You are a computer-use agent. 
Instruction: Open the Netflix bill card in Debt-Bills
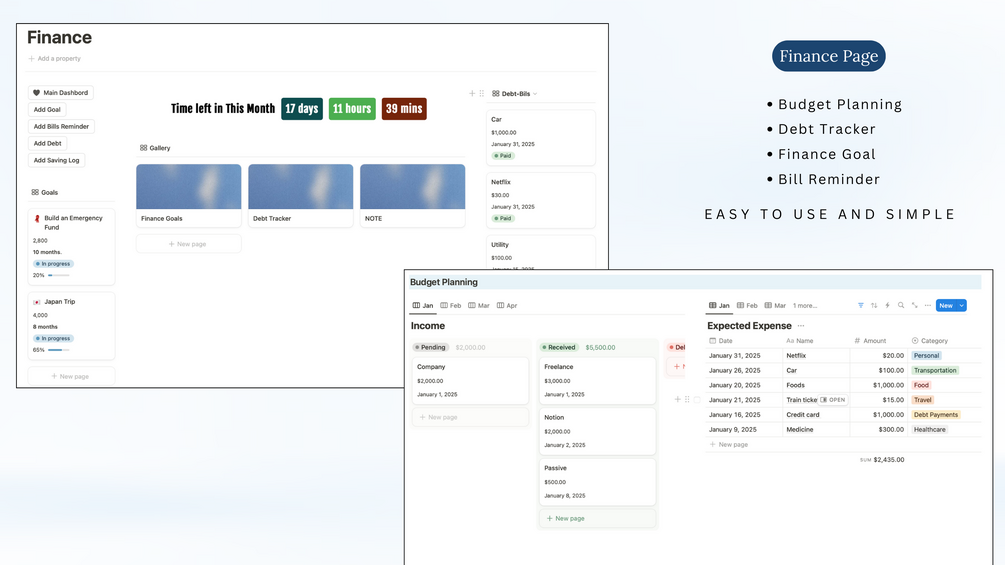[541, 200]
